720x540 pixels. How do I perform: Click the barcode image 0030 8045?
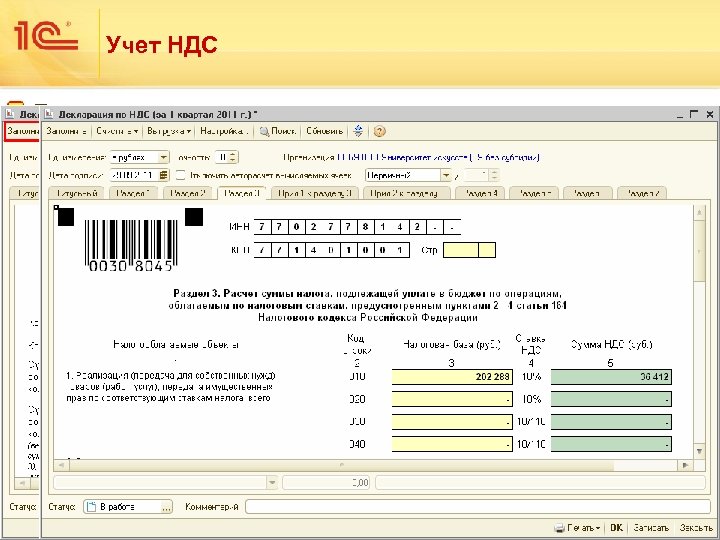(x=131, y=245)
